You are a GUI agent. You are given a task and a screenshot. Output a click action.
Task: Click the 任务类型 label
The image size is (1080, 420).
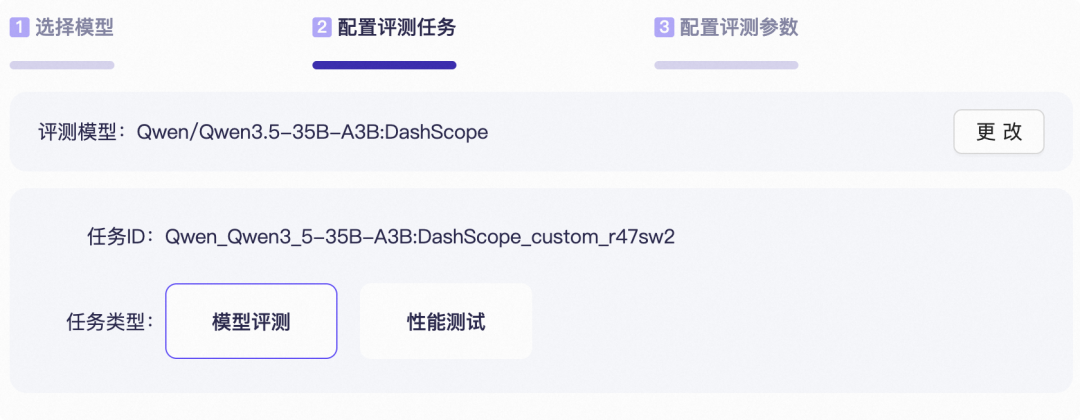click(110, 322)
